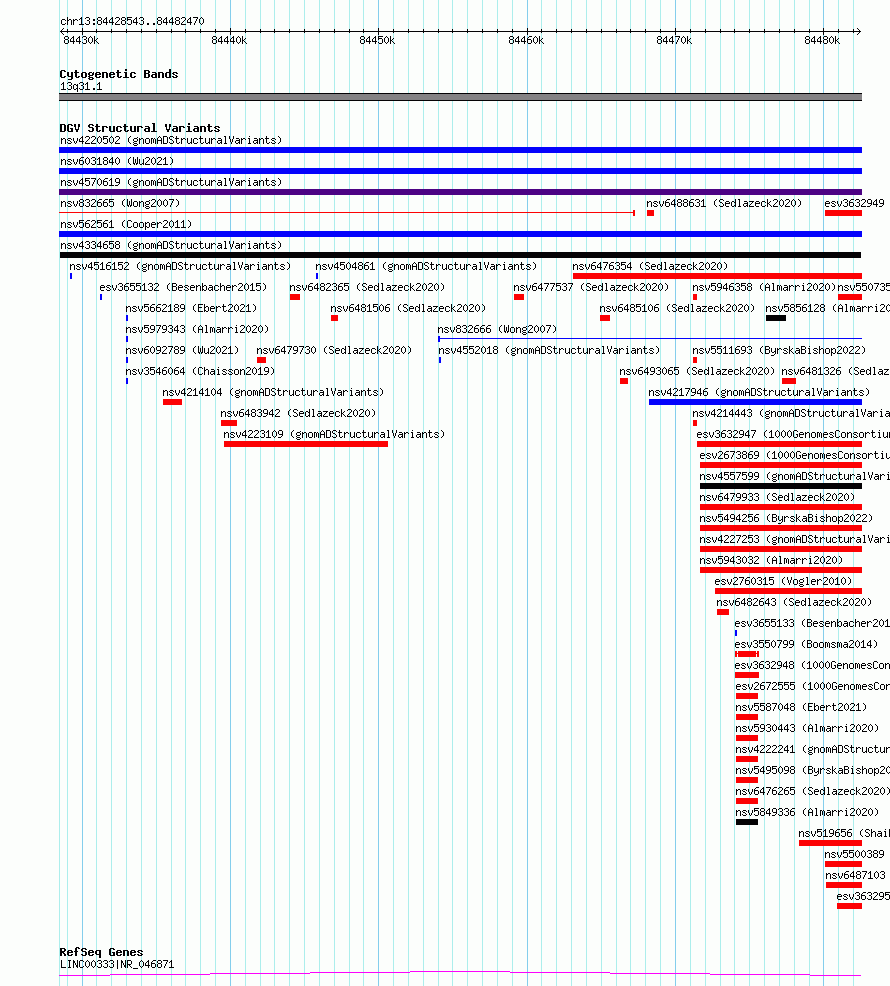The width and height of the screenshot is (890, 986).
Task: Click cytogenetic band 13q31.1 bar
Action: coord(460,97)
